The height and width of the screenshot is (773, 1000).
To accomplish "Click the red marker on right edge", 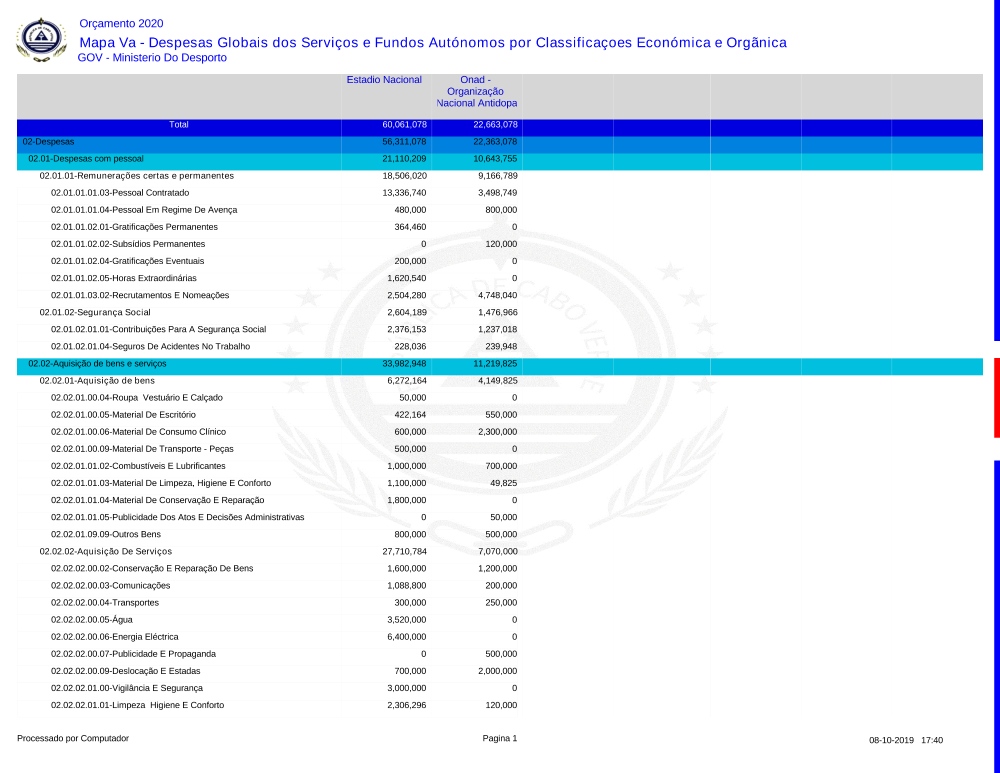I will pyautogui.click(x=996, y=397).
